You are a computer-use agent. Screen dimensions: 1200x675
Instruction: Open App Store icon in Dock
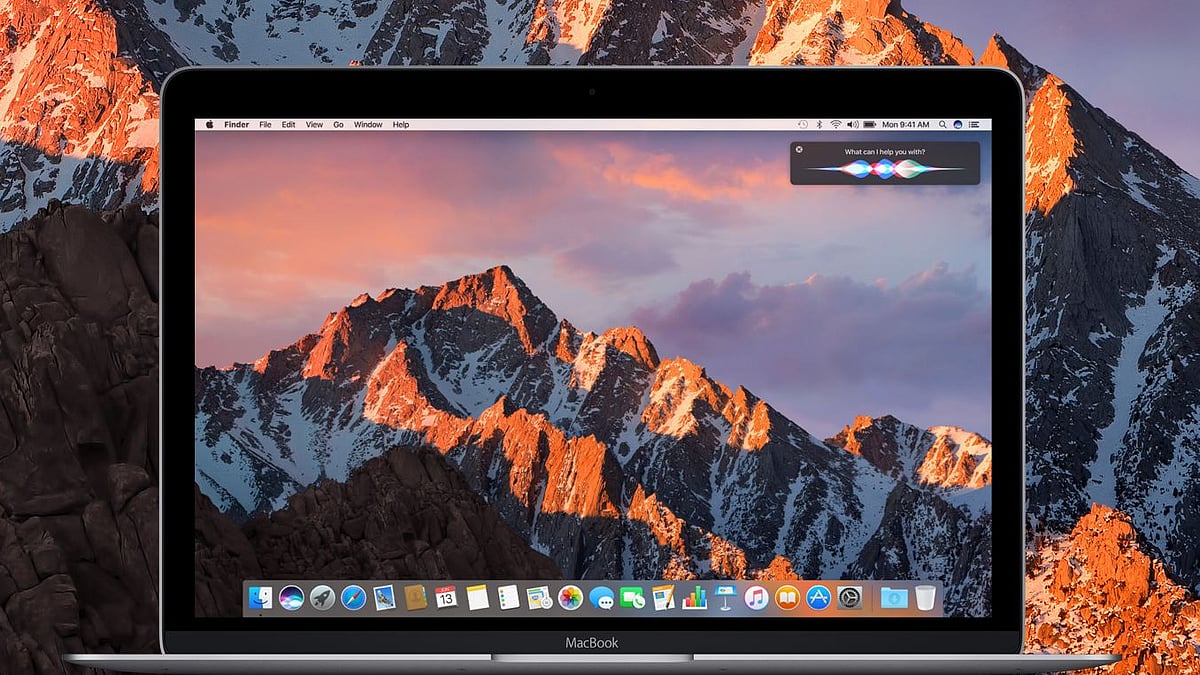[x=819, y=597]
